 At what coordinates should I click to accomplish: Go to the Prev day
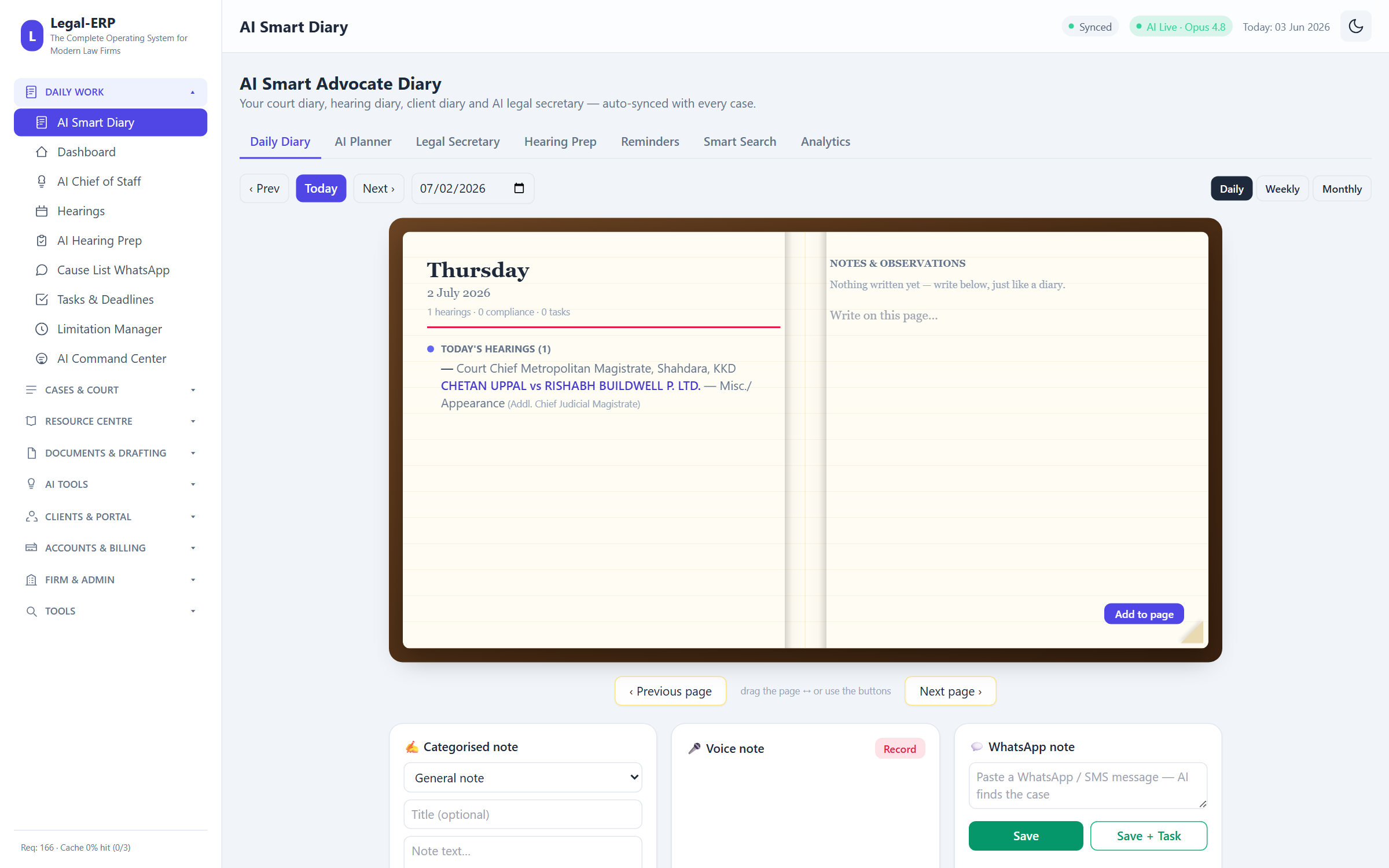264,188
